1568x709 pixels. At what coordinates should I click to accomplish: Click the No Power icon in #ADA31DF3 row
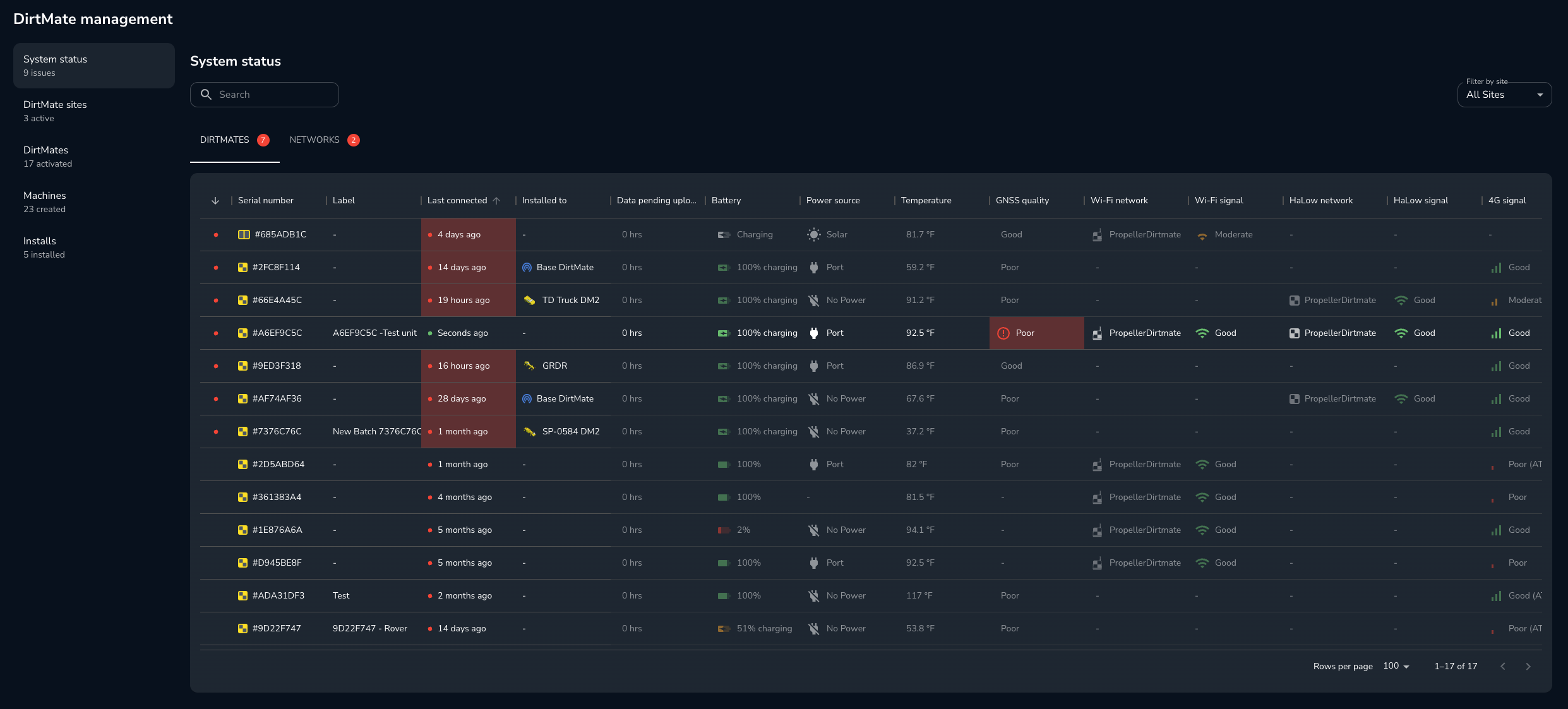point(814,596)
